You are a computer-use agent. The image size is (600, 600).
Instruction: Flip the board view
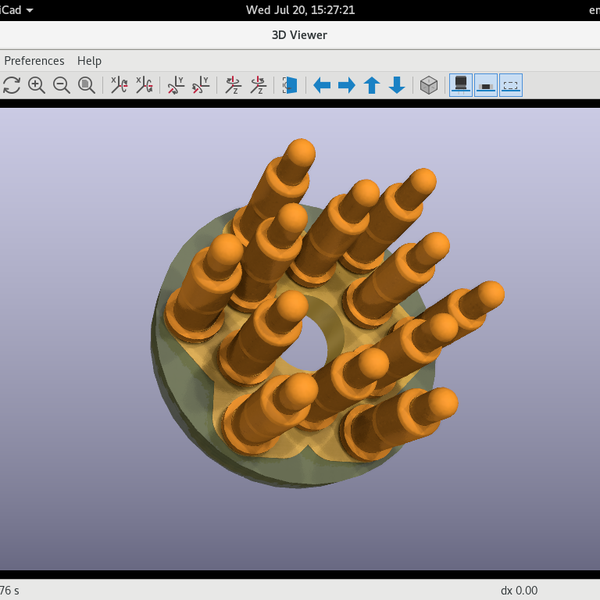coord(290,85)
